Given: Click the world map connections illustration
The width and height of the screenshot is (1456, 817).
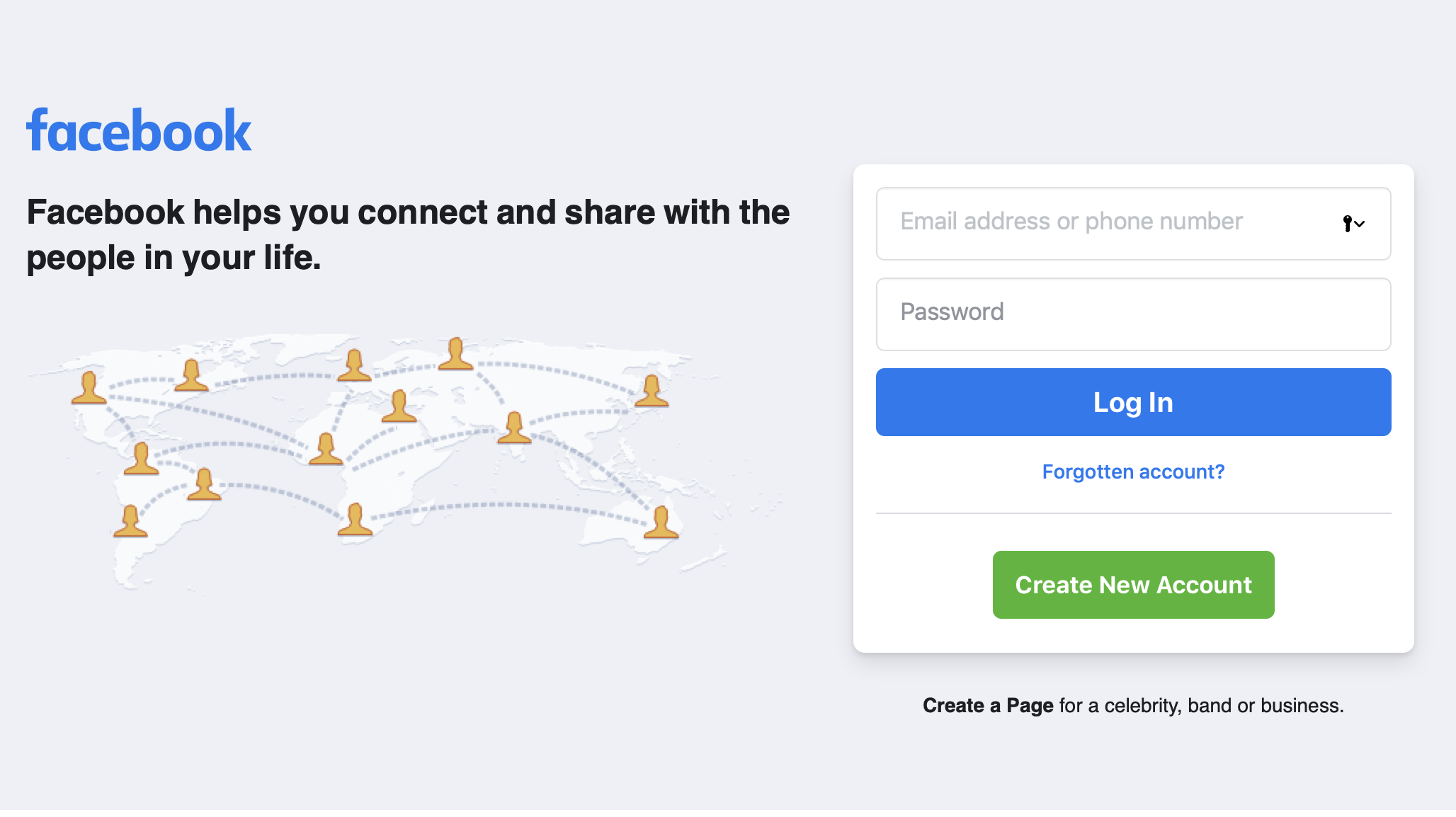Looking at the screenshot, I should [x=404, y=460].
